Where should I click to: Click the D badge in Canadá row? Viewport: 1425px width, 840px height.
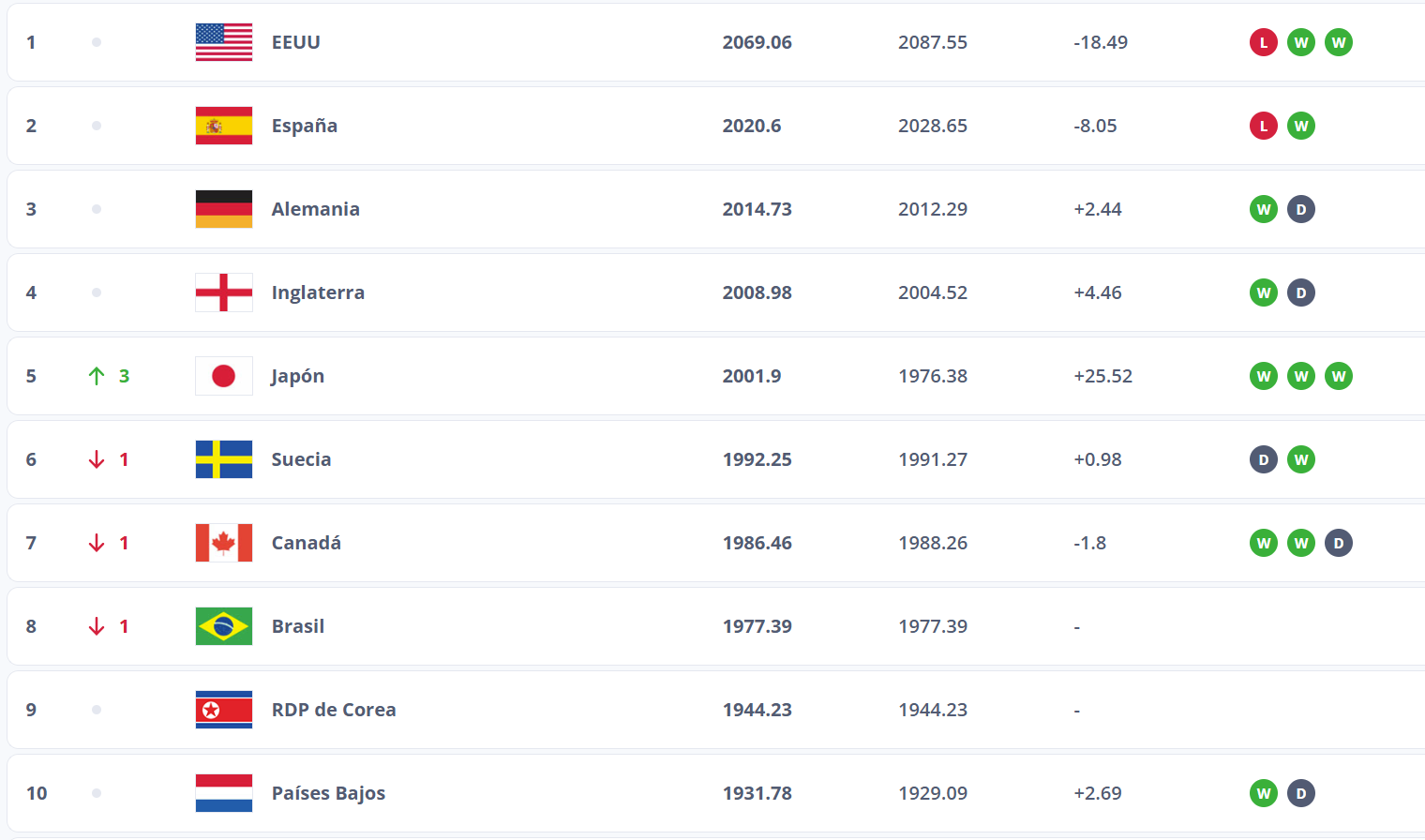[x=1338, y=543]
